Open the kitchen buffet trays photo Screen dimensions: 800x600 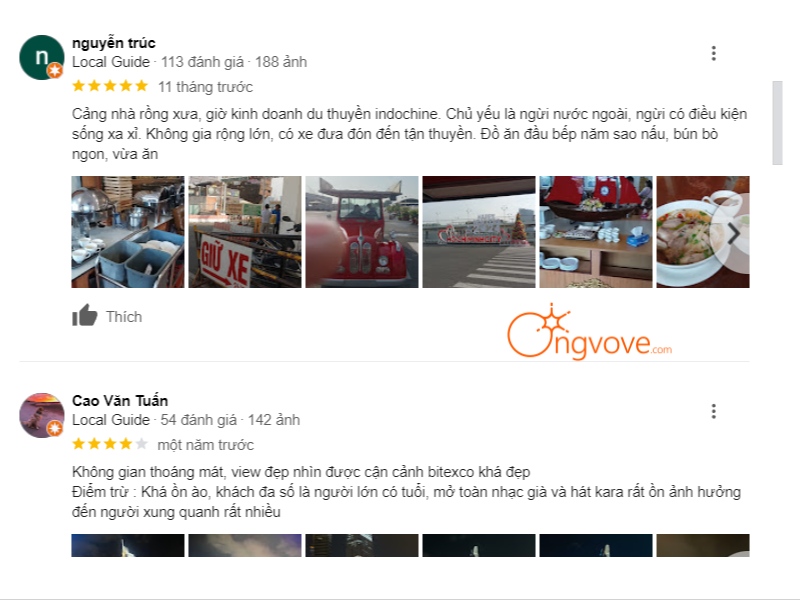[128, 232]
